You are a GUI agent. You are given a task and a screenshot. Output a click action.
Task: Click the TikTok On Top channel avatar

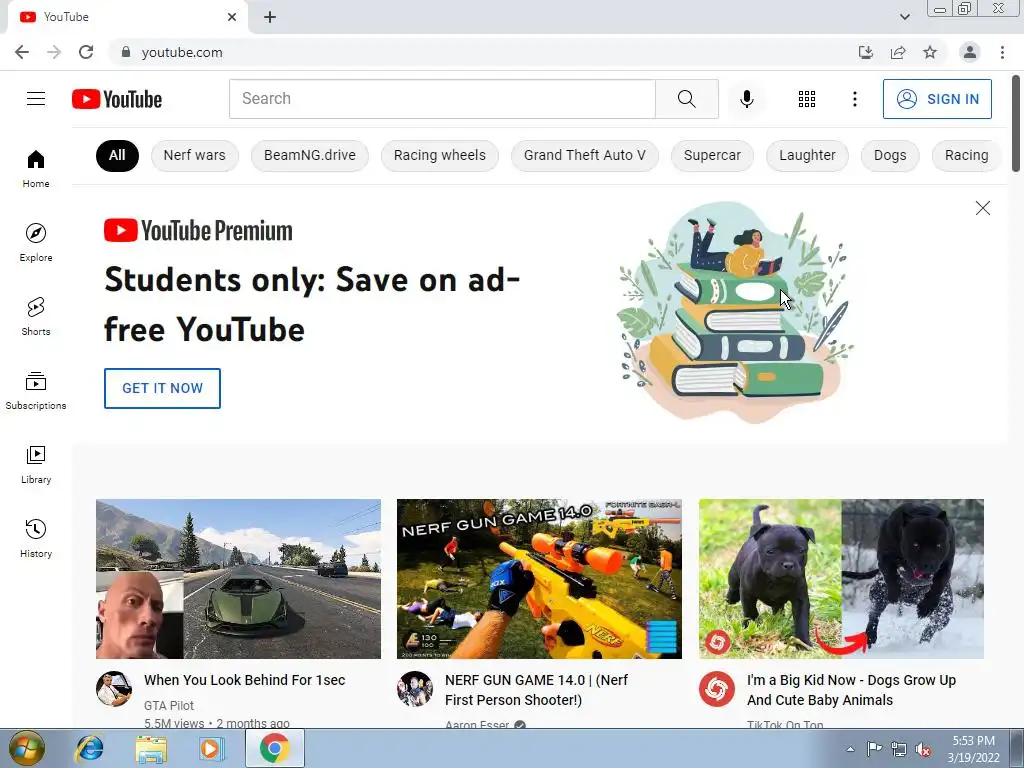coord(716,688)
